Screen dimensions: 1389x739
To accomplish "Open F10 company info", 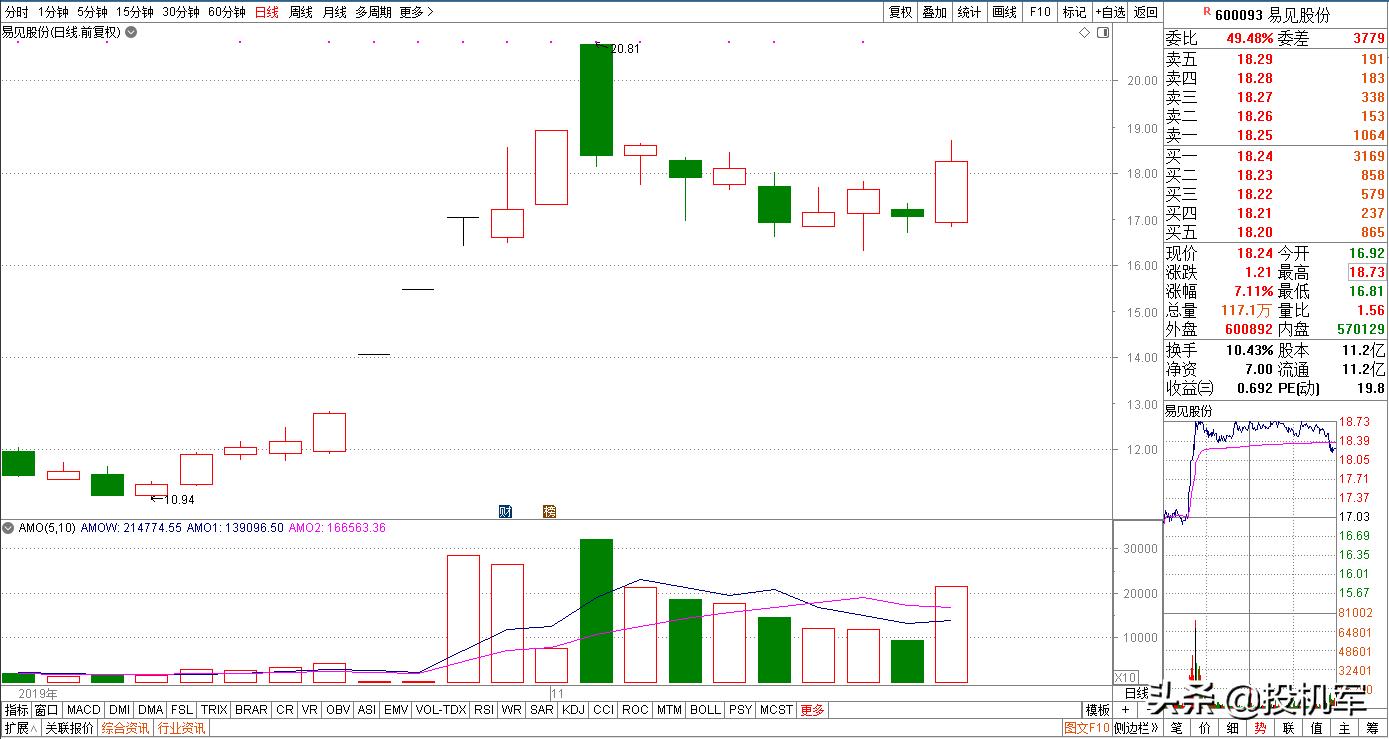I will [x=1040, y=12].
